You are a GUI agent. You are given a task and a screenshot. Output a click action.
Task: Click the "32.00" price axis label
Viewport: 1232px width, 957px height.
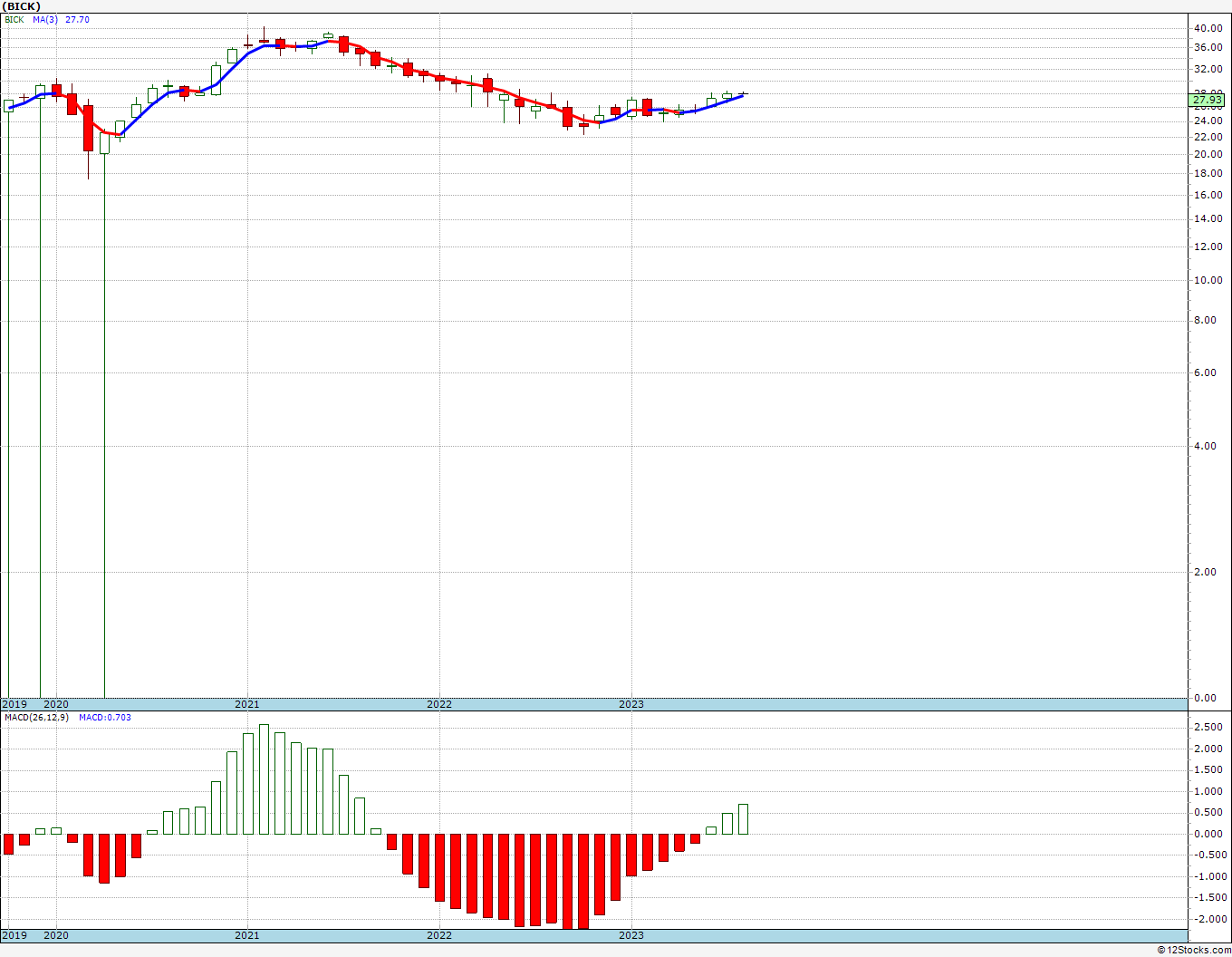point(1208,69)
